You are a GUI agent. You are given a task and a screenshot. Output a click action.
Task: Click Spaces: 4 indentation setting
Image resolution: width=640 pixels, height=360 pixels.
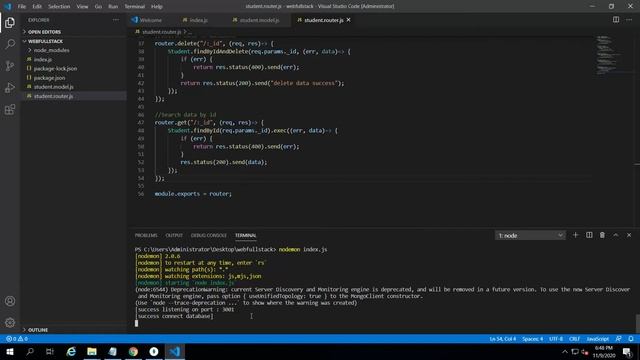[x=533, y=339]
